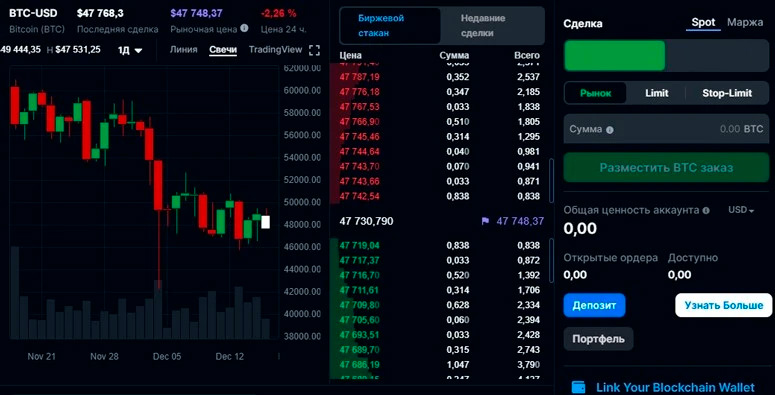Image resolution: width=775 pixels, height=395 pixels.
Task: Click the $47 768,3 last trade price
Action: (100, 13)
